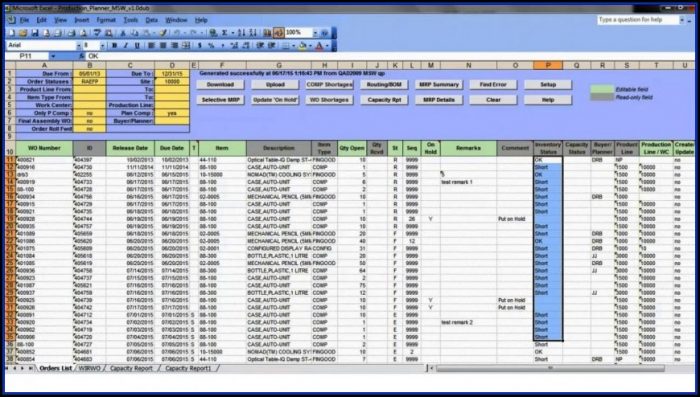Click the Paste clipboard icon
The image size is (700, 397).
tap(147, 33)
